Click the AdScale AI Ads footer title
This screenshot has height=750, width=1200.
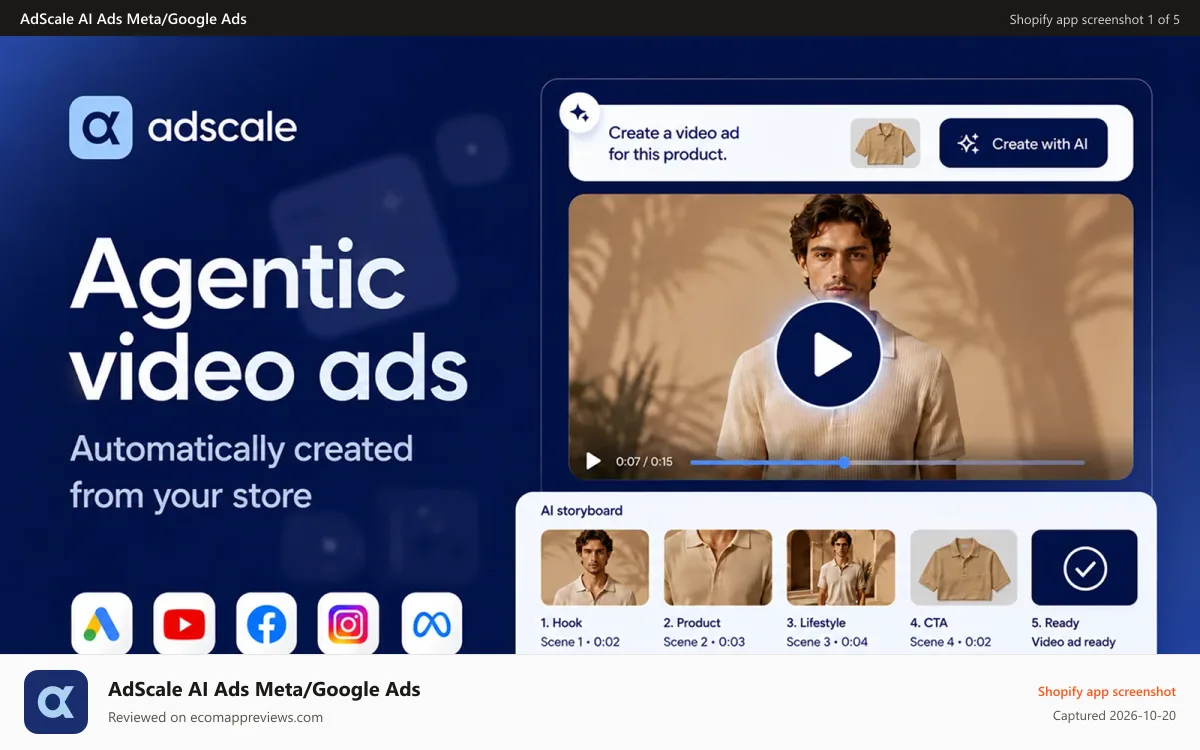click(x=264, y=689)
